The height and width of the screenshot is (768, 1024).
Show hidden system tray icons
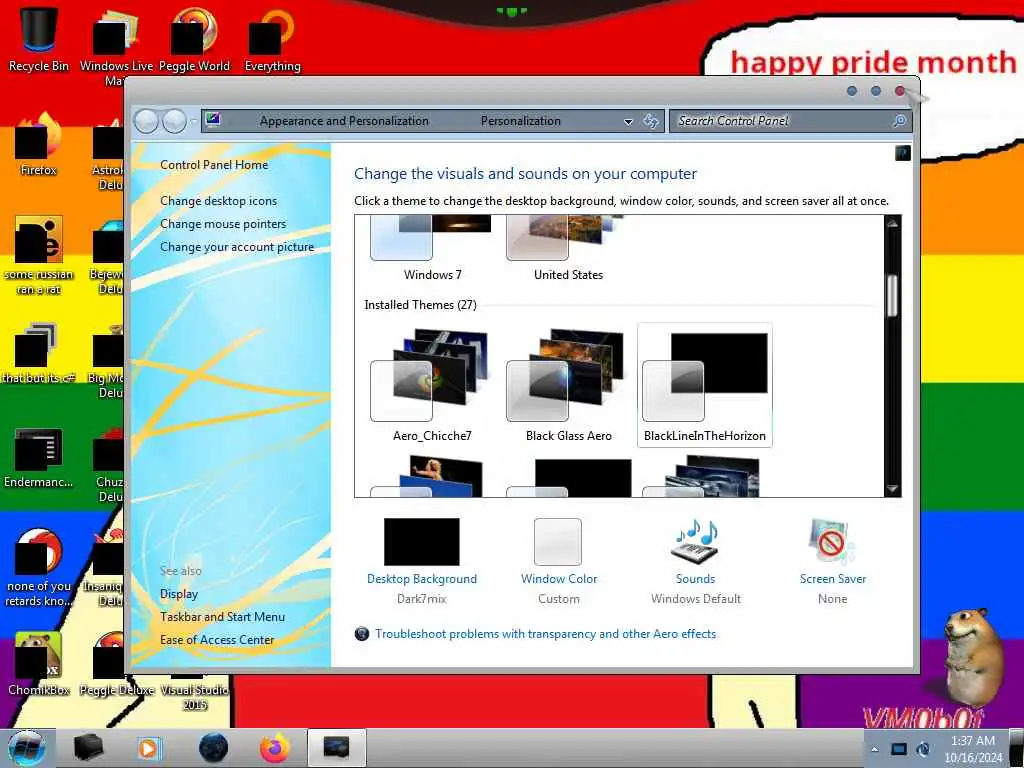tap(874, 749)
